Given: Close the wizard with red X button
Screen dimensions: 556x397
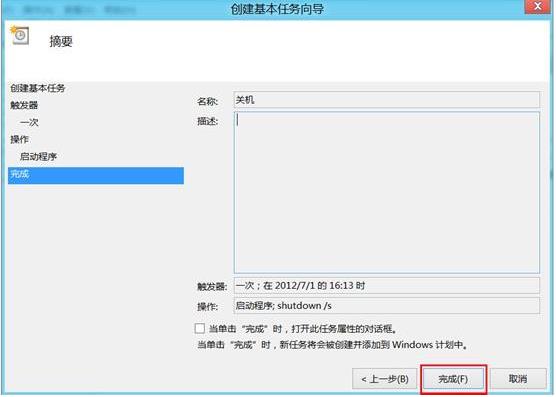Looking at the screenshot, I should (x=538, y=6).
